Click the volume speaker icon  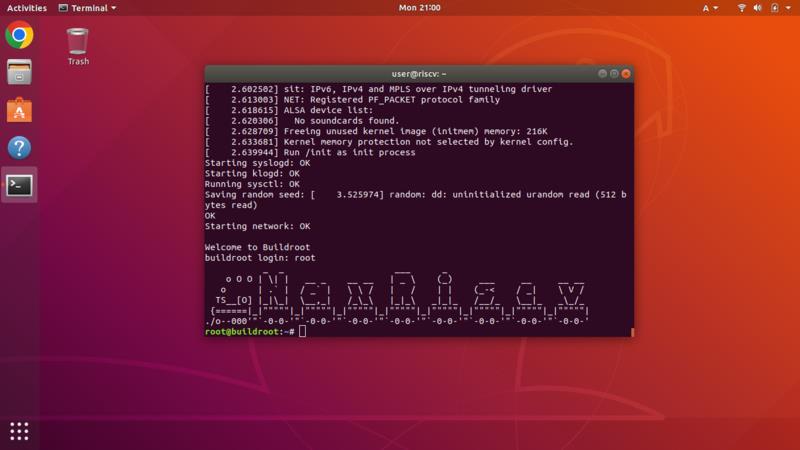click(758, 8)
